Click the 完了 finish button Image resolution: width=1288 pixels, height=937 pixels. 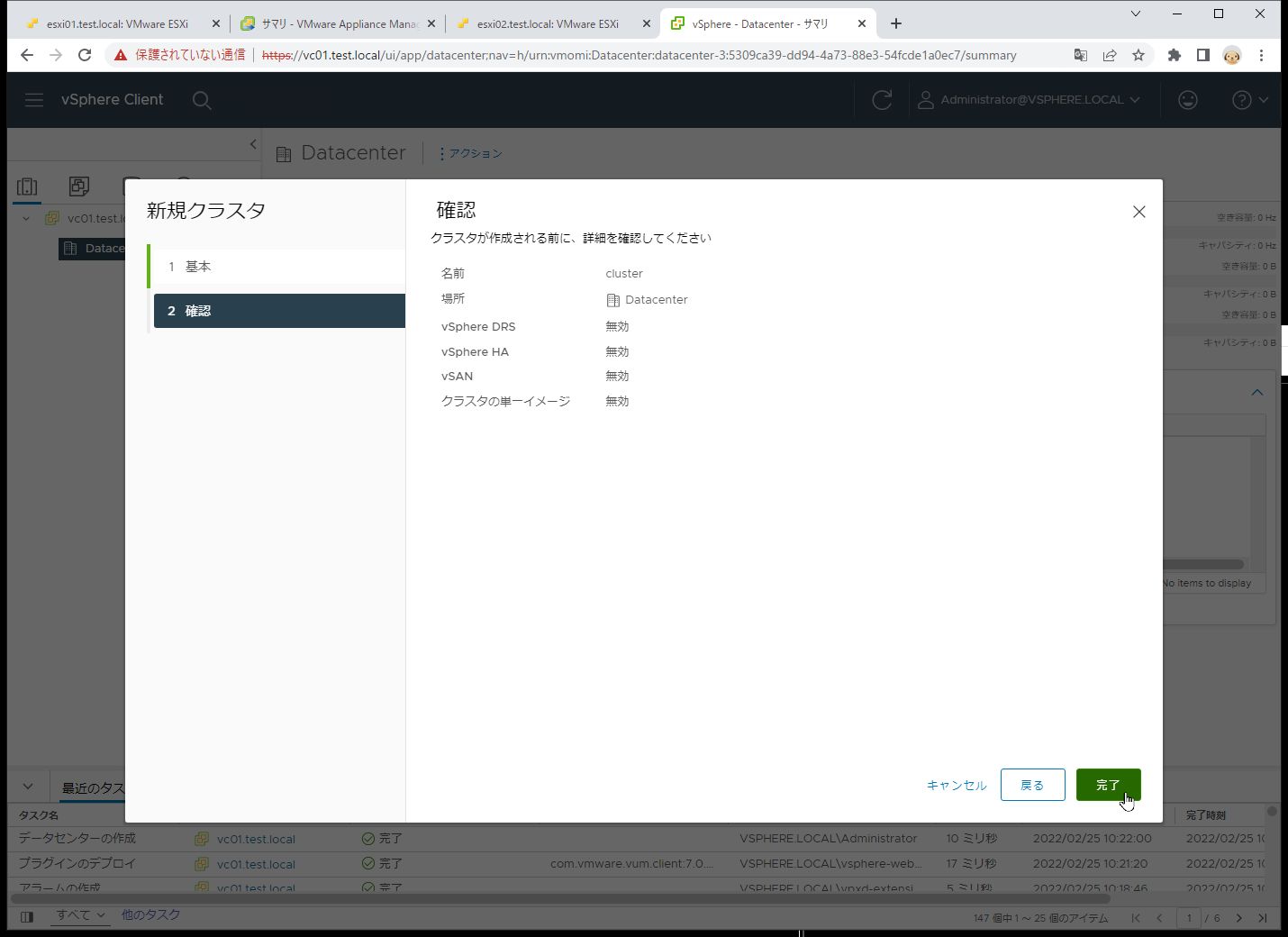click(1108, 785)
